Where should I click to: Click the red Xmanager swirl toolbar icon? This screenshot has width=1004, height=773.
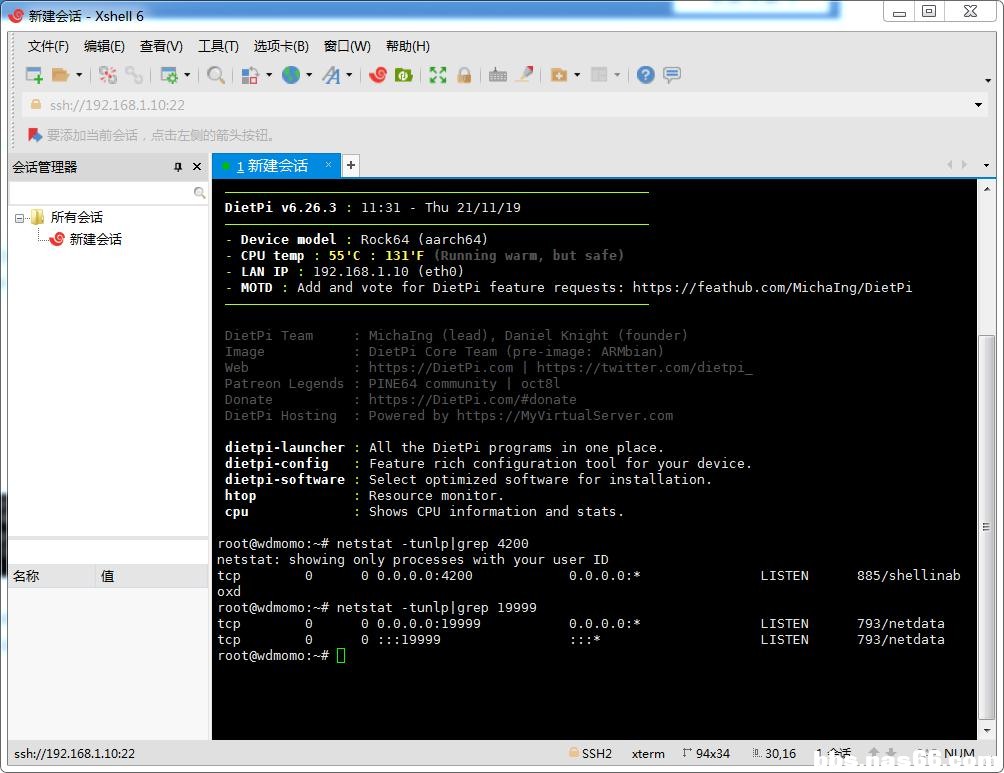tap(378, 75)
